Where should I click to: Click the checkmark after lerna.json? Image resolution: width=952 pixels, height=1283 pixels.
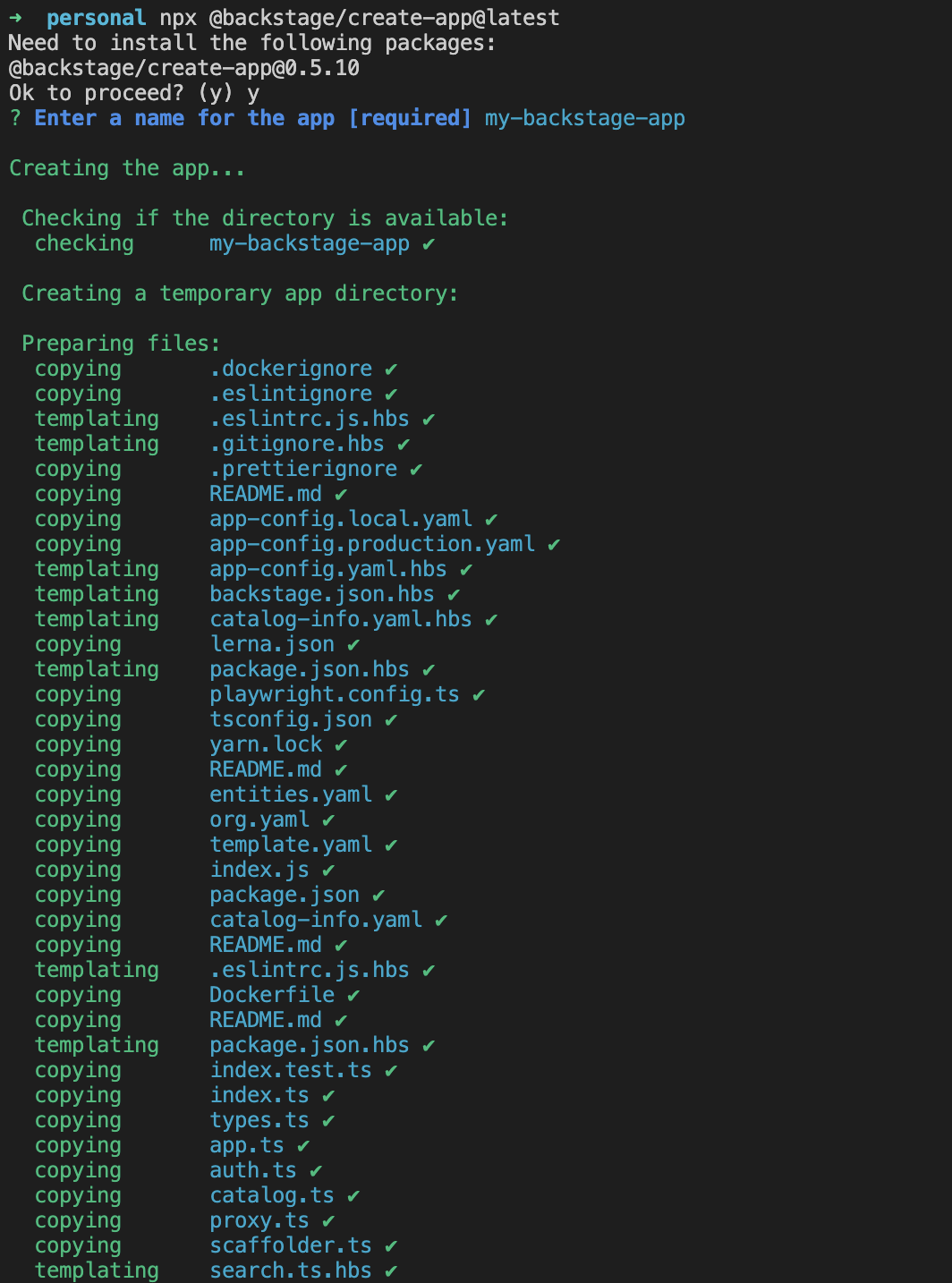tap(353, 644)
